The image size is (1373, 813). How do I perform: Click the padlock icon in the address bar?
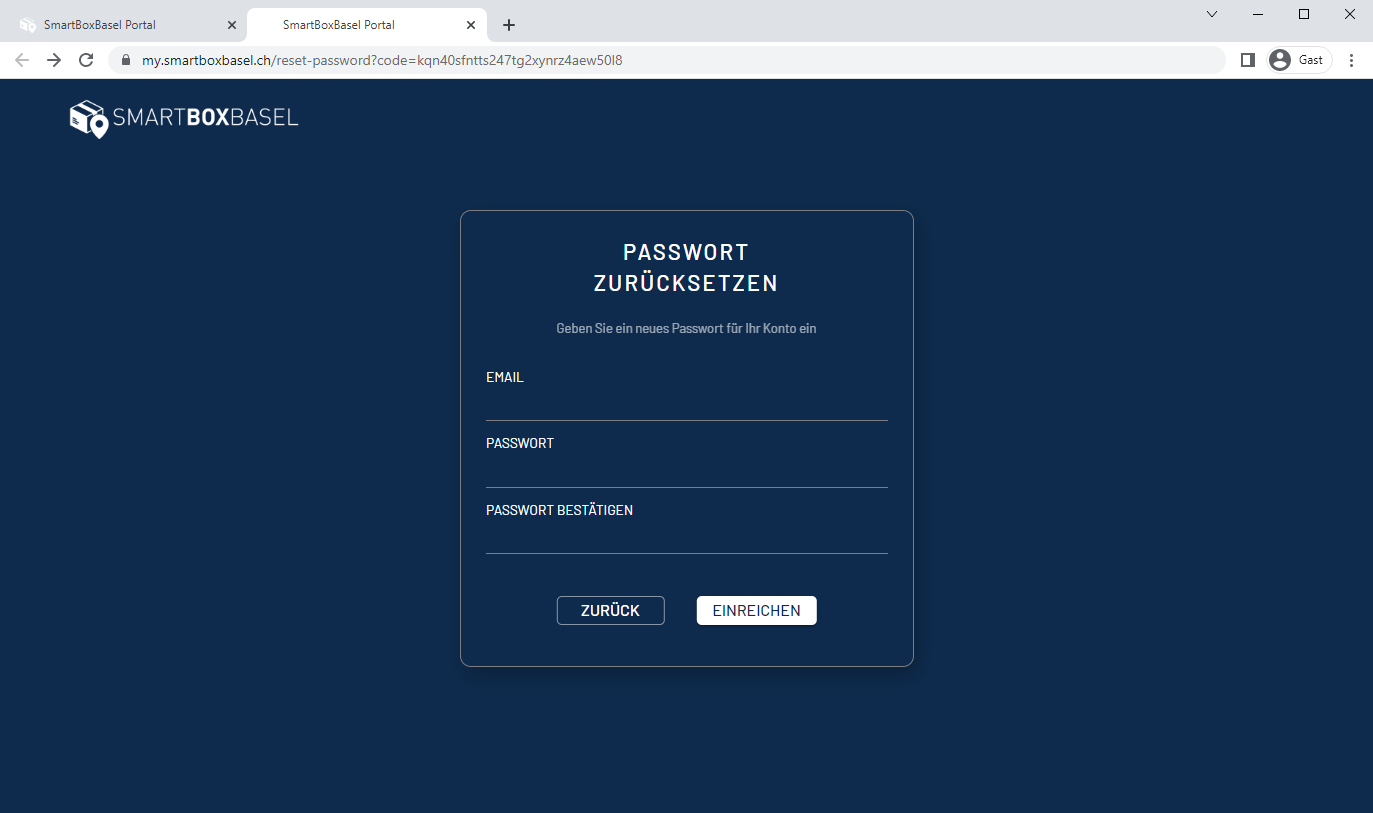coord(125,60)
